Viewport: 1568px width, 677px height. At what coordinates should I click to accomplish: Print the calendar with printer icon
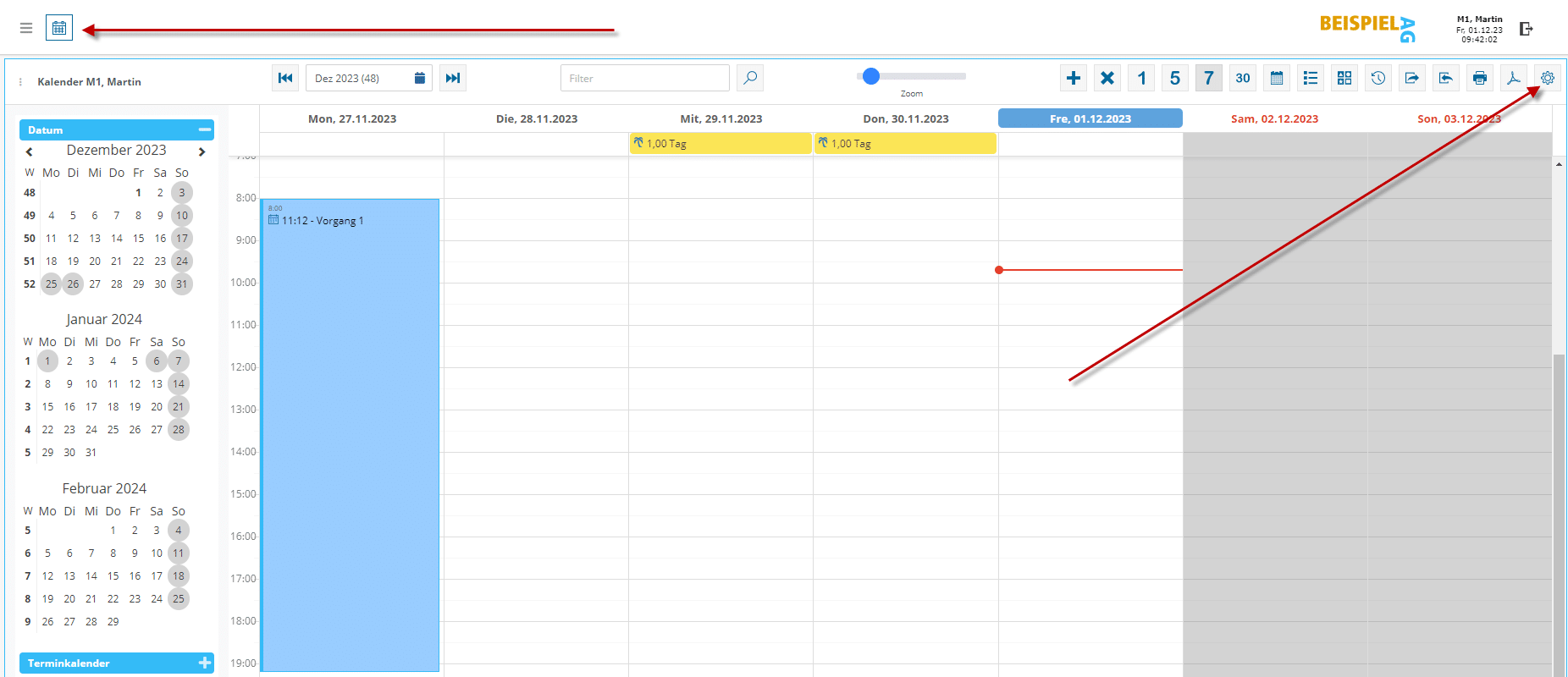[1479, 78]
